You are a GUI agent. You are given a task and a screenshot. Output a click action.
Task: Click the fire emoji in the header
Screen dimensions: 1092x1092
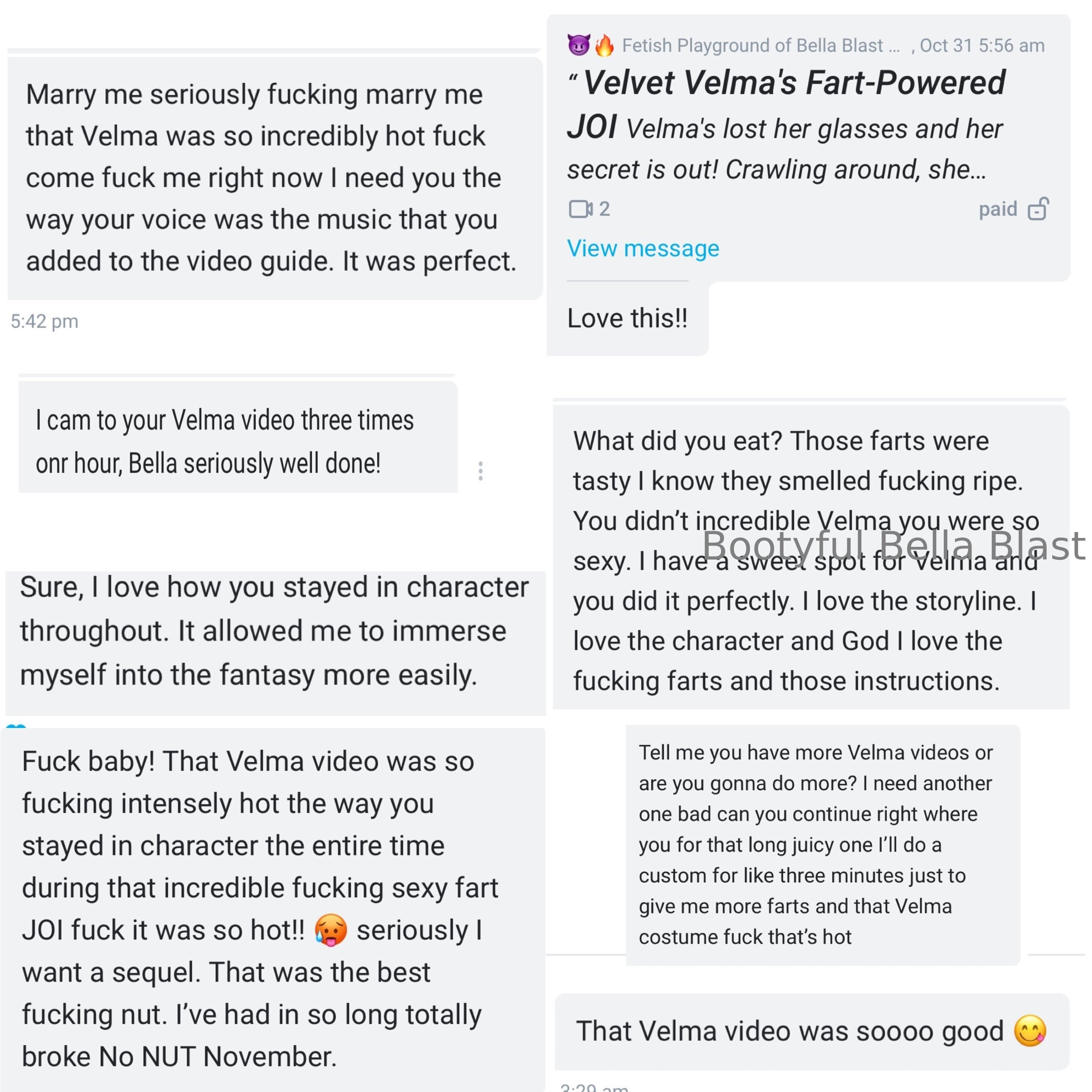click(x=604, y=45)
